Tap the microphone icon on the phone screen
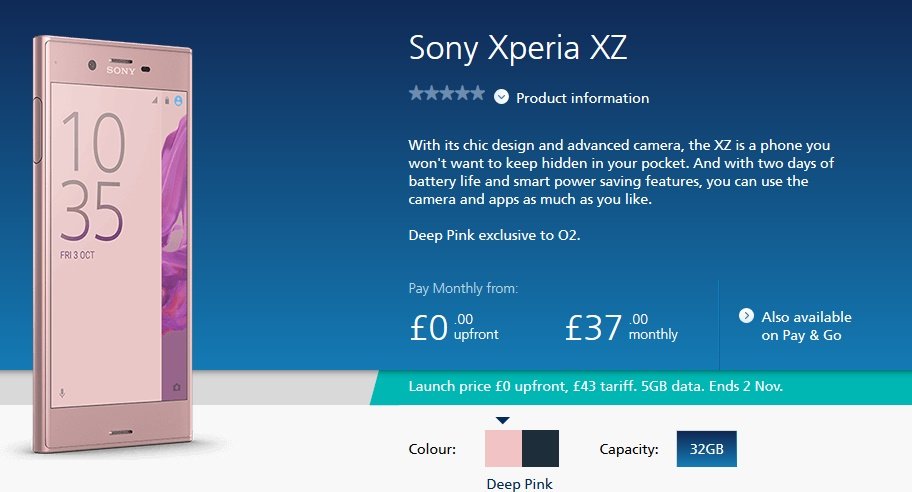This screenshot has height=492, width=912. click(x=62, y=392)
